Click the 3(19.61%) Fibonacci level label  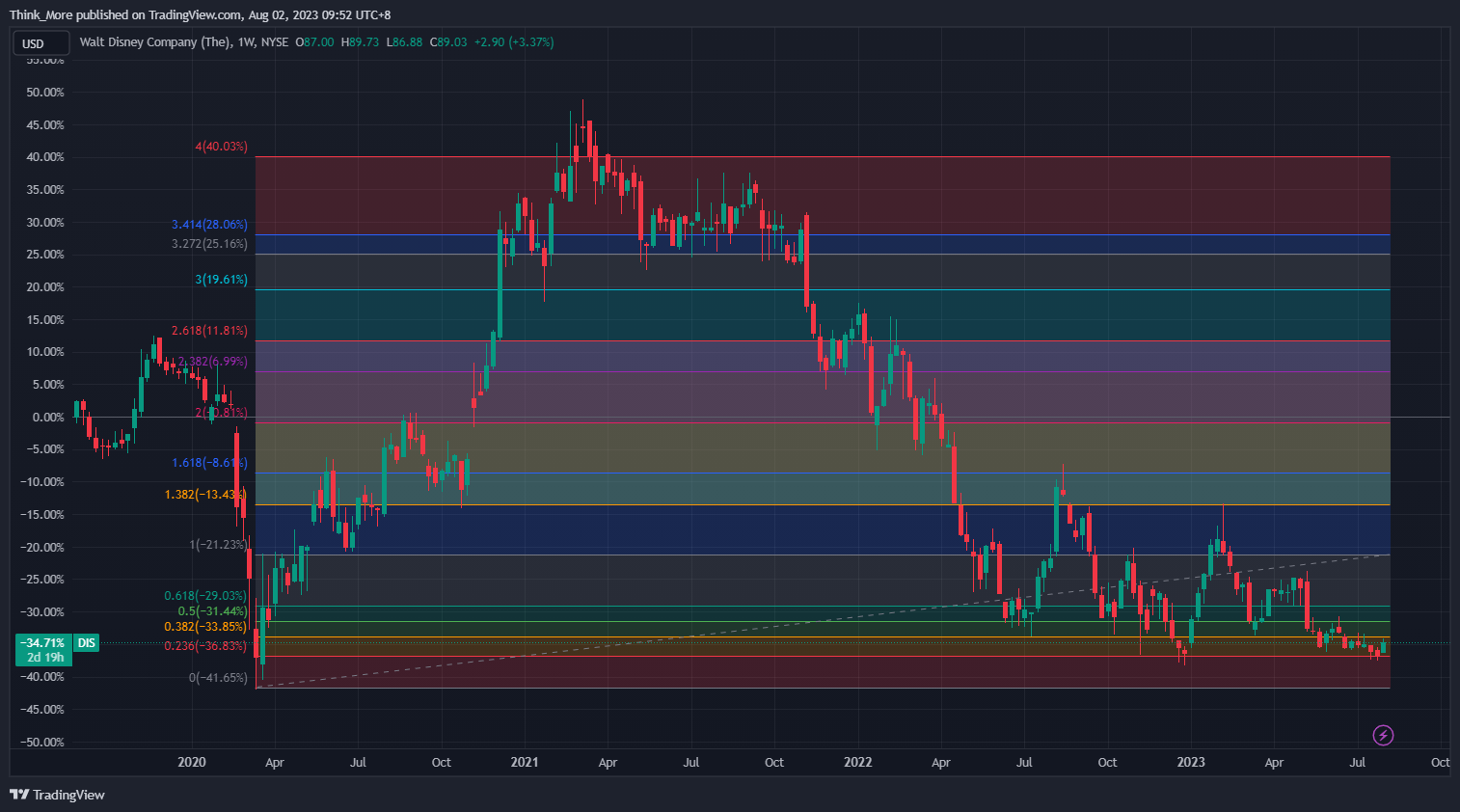[x=222, y=280]
